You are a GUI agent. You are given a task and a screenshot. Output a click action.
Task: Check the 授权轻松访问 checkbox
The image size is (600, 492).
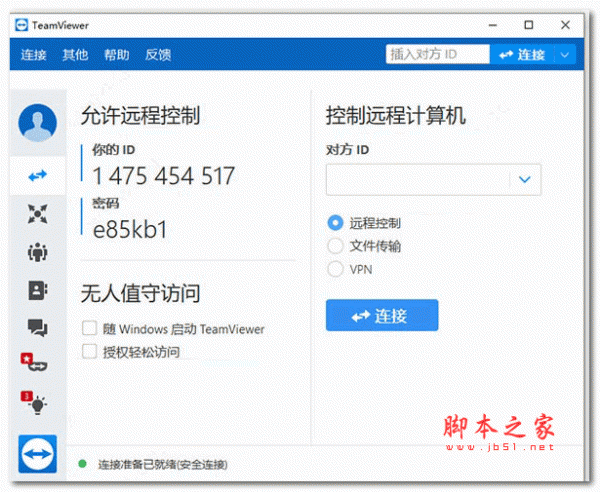tap(90, 351)
